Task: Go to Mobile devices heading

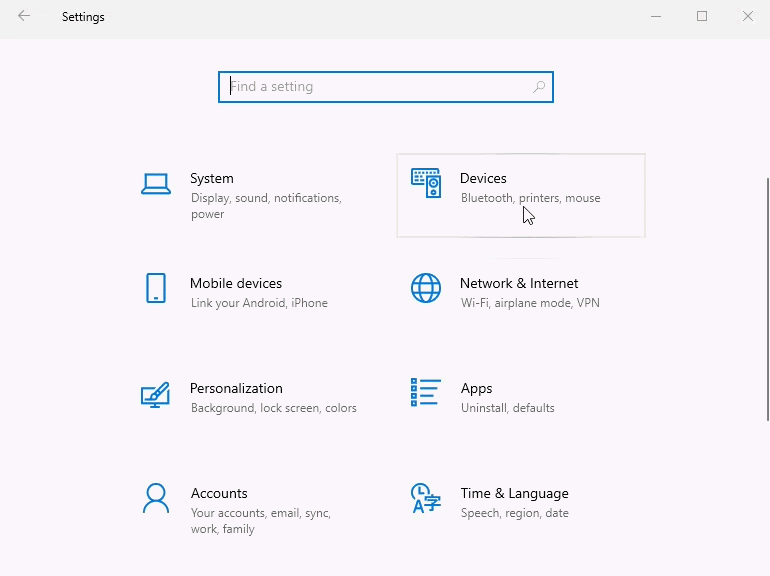Action: [236, 283]
